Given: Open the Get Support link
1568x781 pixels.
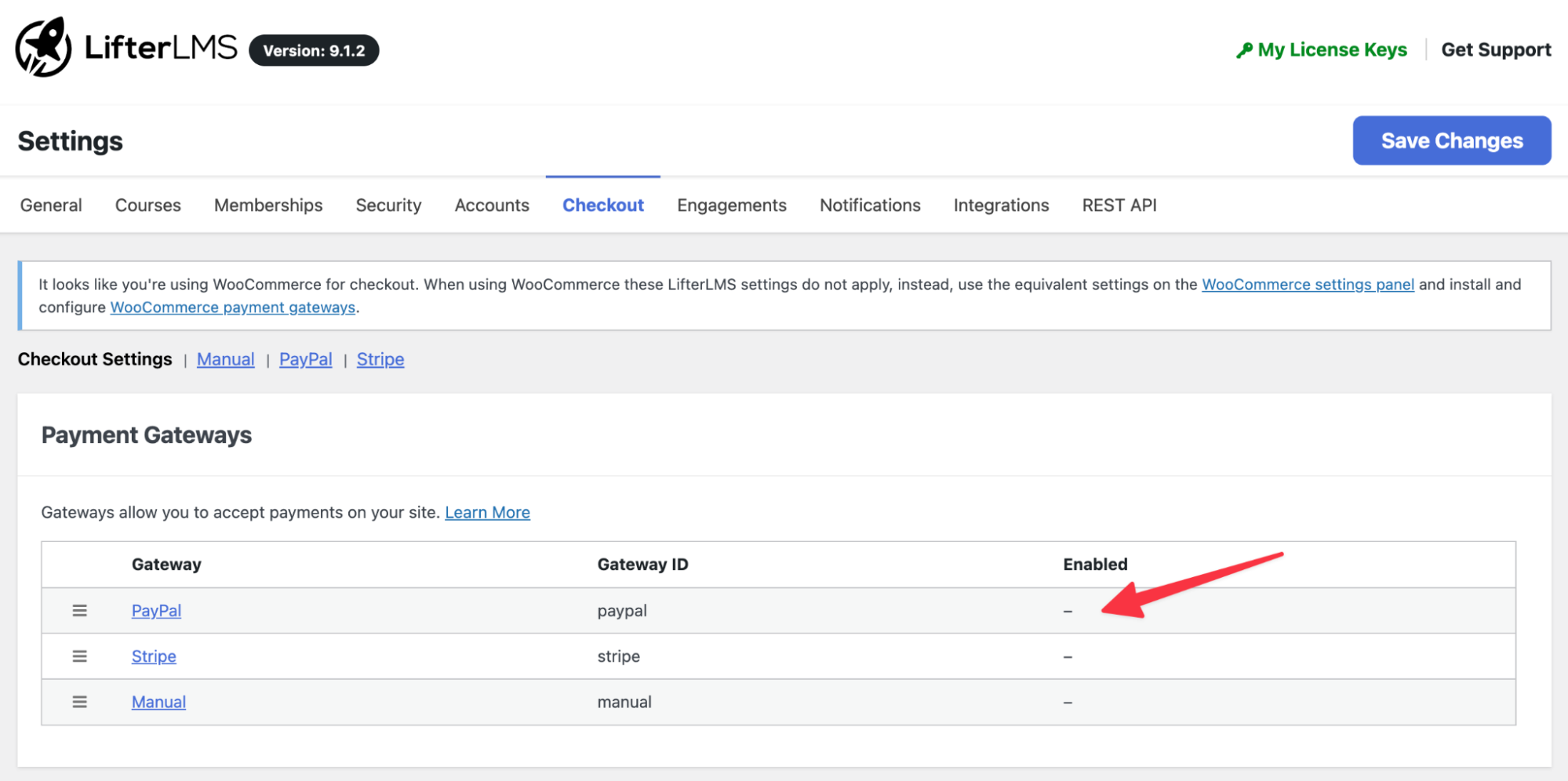Looking at the screenshot, I should coord(1496,50).
